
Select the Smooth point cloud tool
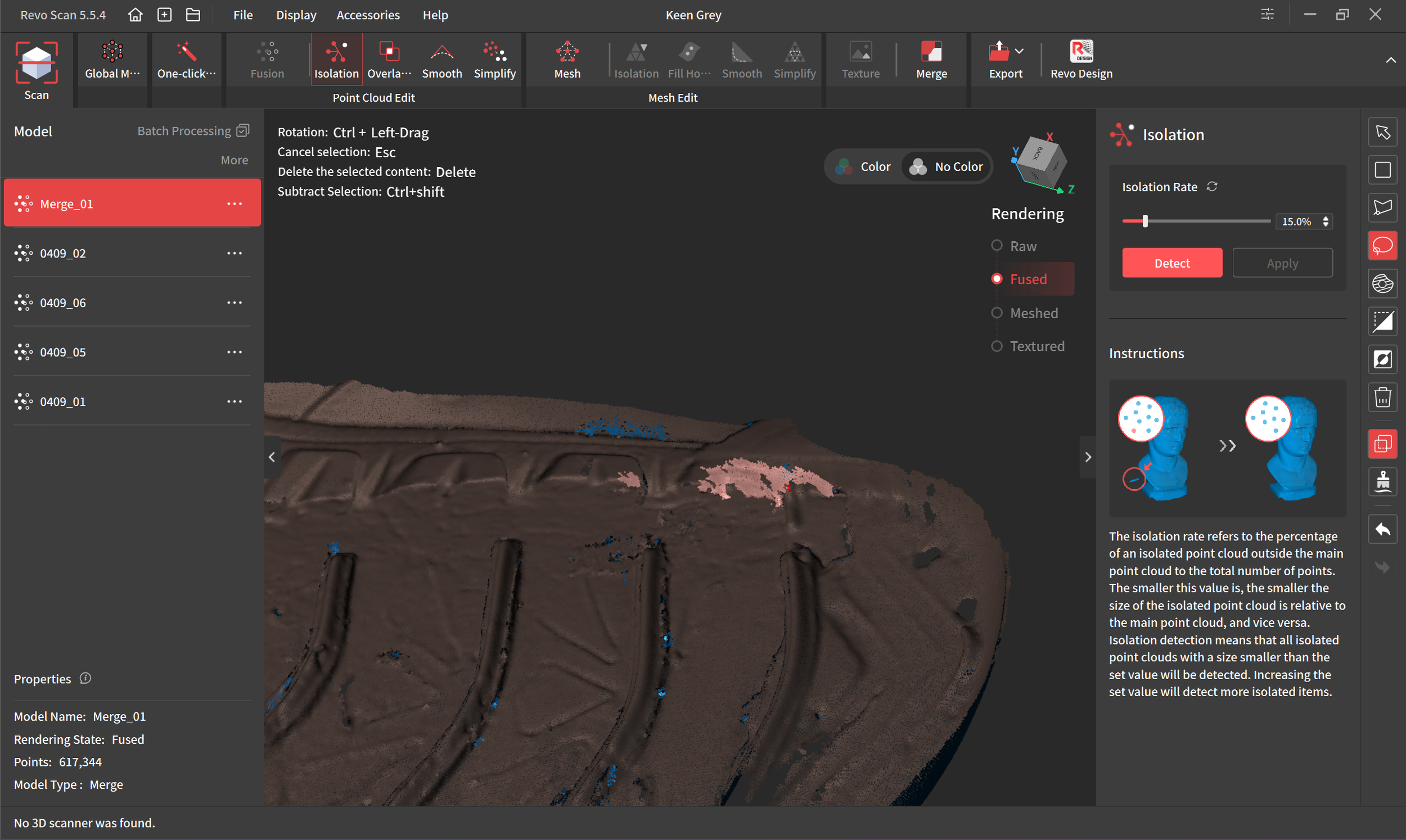[441, 60]
